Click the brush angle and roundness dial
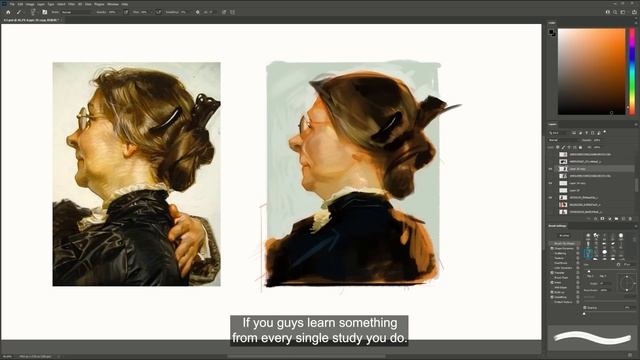 click(x=627, y=284)
